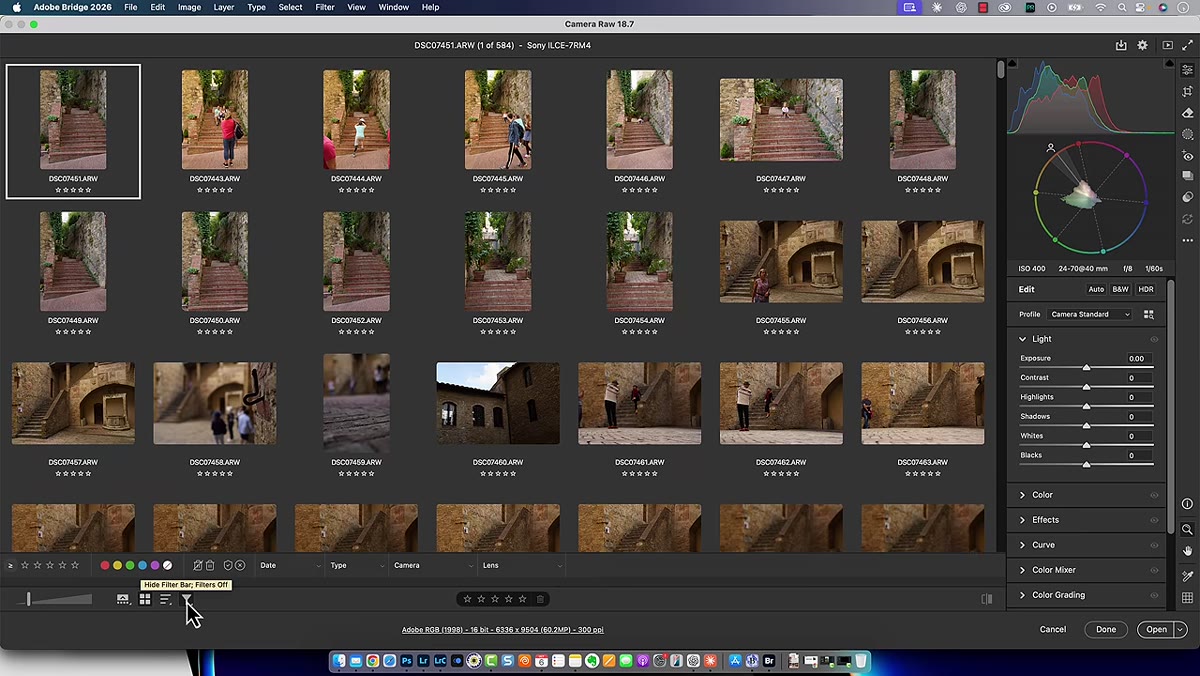Select the Healing eraser tool
This screenshot has width=1200, height=676.
(1187, 113)
